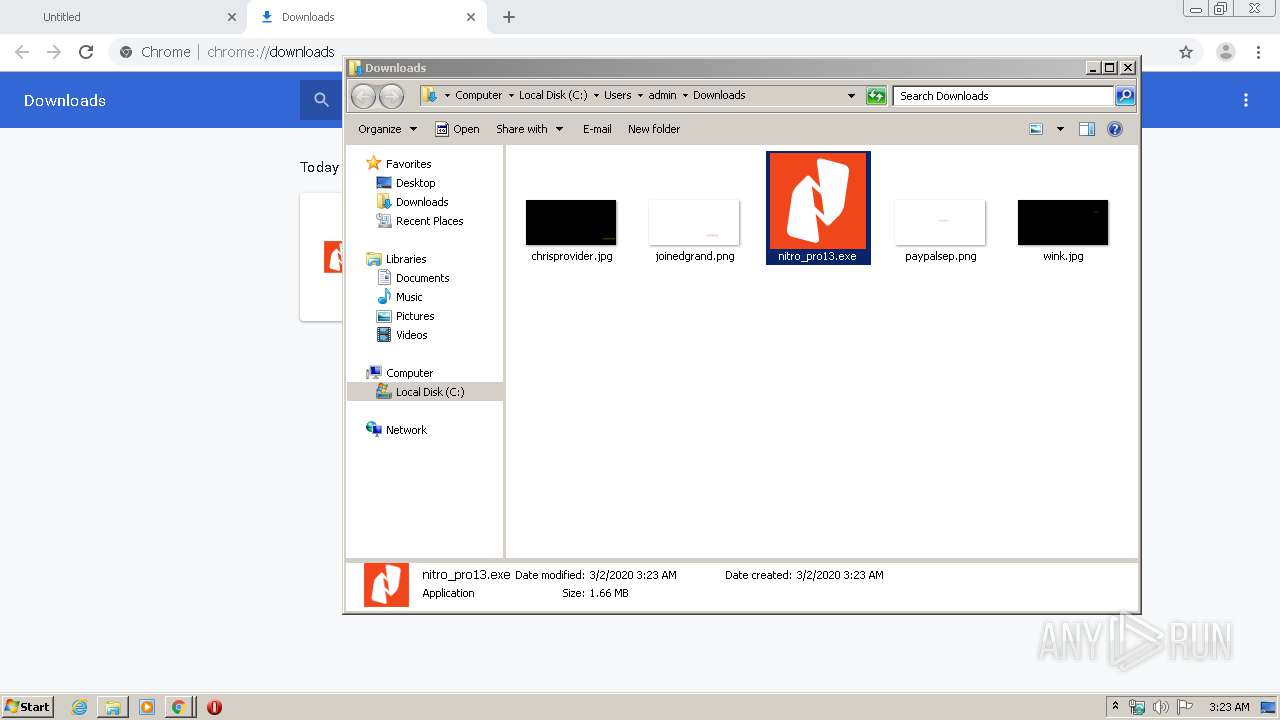The height and width of the screenshot is (720, 1280).
Task: Open the Share with menu
Action: click(x=530, y=129)
